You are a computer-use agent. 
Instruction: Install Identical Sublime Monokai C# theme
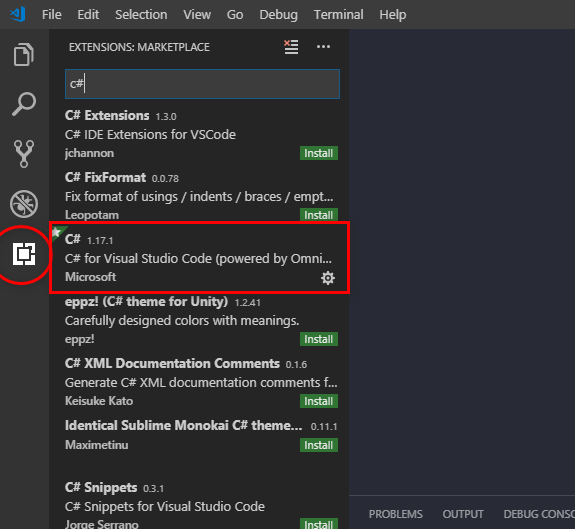coord(319,445)
